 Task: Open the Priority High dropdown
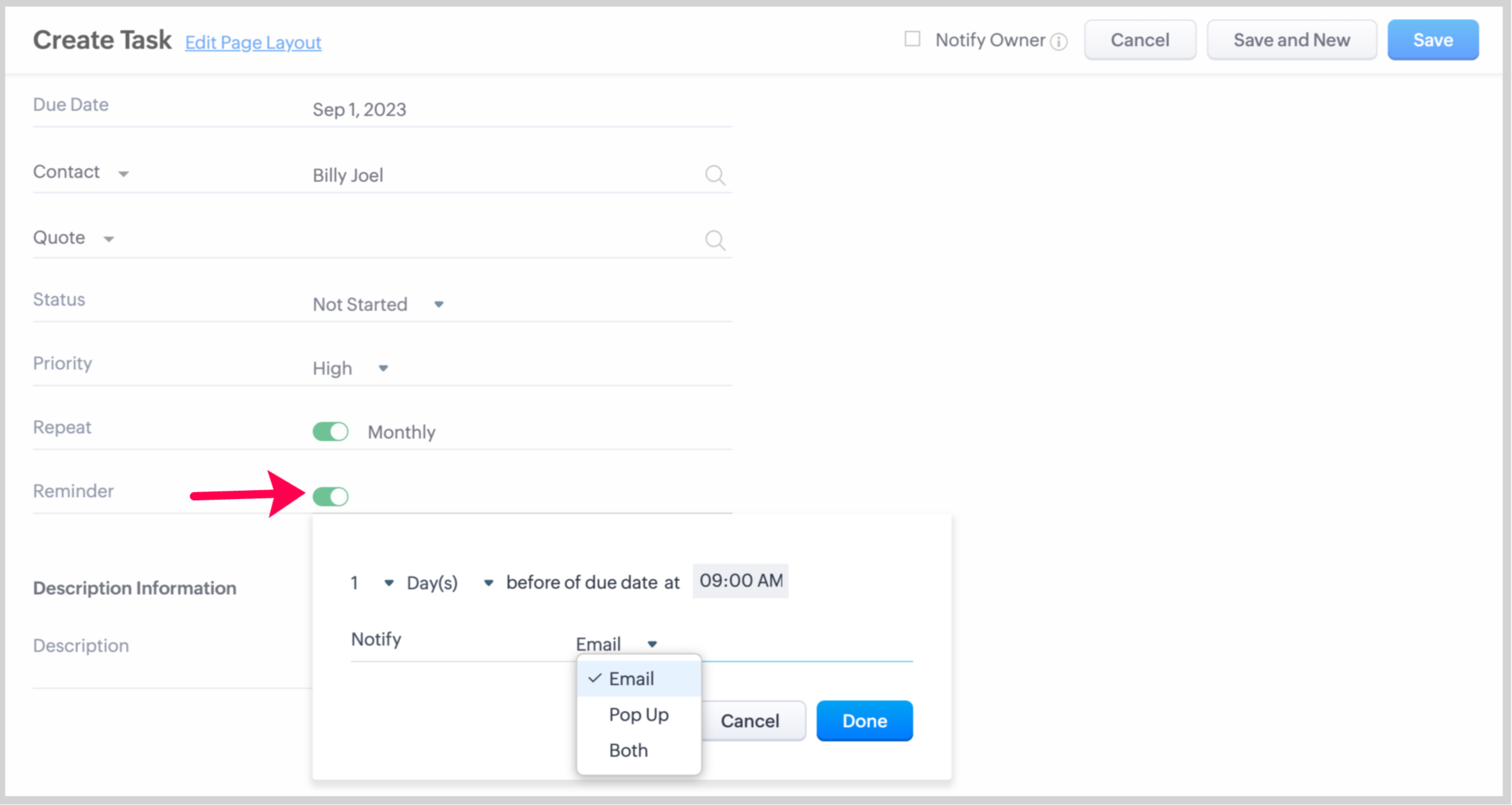coord(350,369)
